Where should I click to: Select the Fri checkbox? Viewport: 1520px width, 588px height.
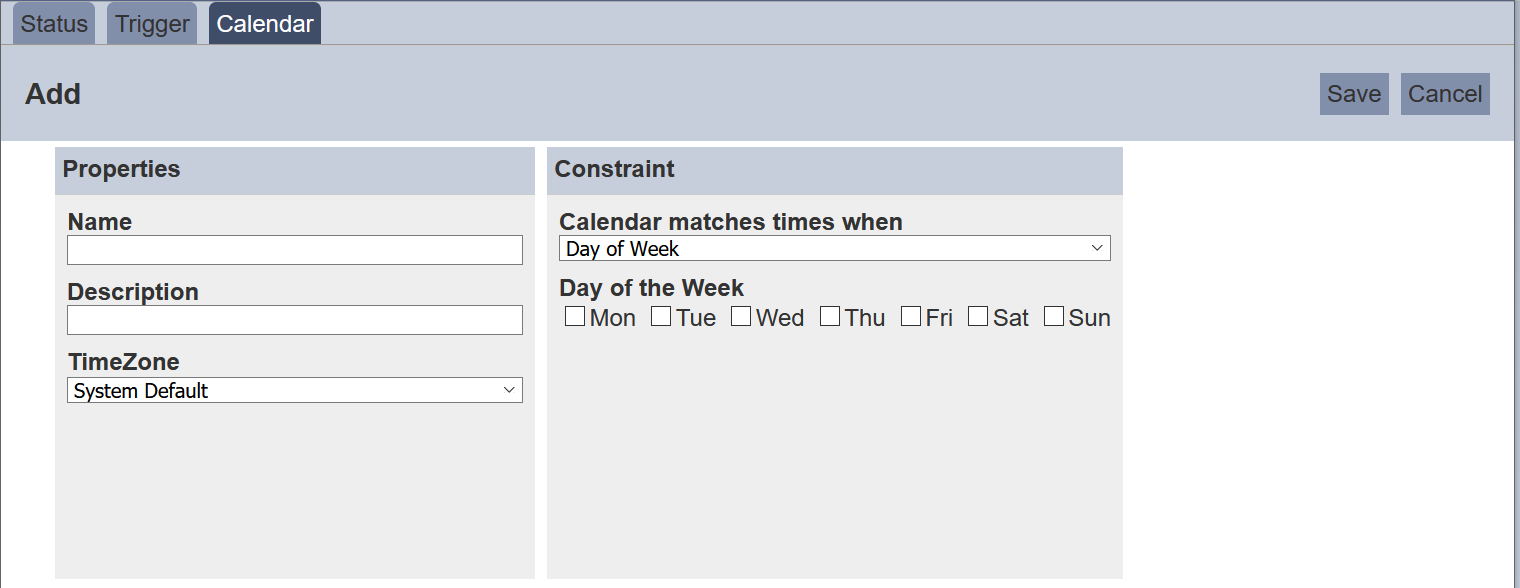tap(911, 317)
